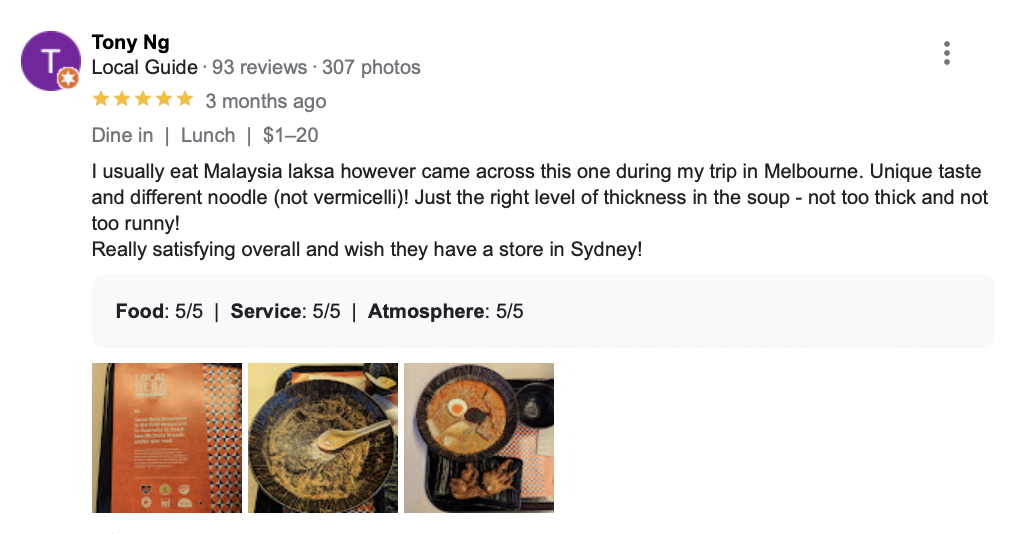The width and height of the screenshot is (1028, 534).
Task: Open the laksa bowl with egg photo
Action: [x=479, y=437]
